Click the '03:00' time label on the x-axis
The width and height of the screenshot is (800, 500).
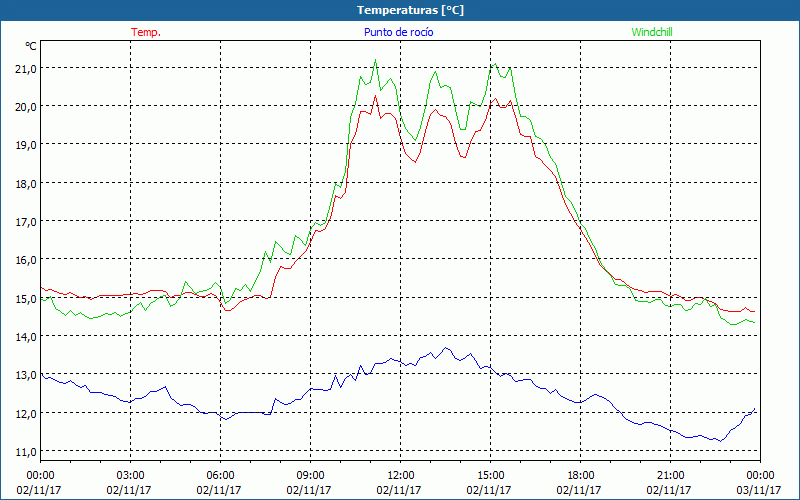click(x=130, y=476)
